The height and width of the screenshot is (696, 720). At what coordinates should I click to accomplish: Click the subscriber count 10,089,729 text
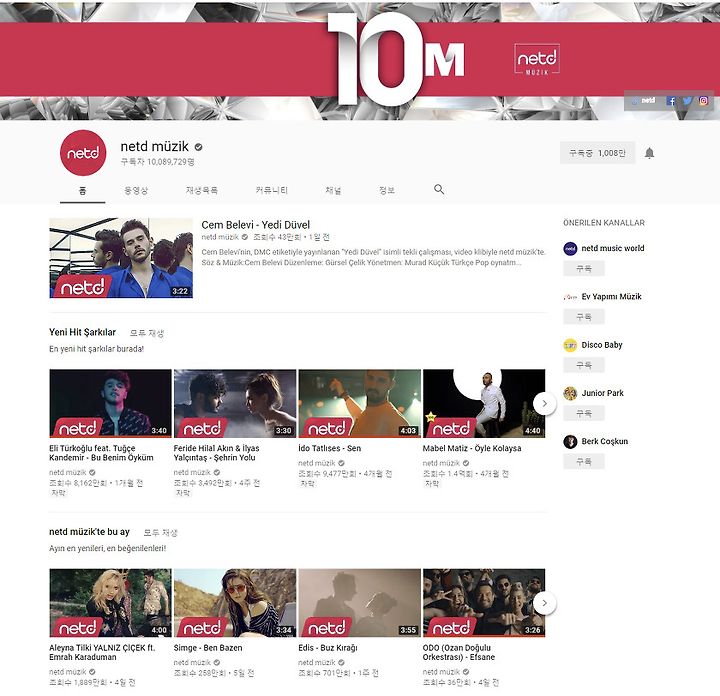(x=158, y=162)
